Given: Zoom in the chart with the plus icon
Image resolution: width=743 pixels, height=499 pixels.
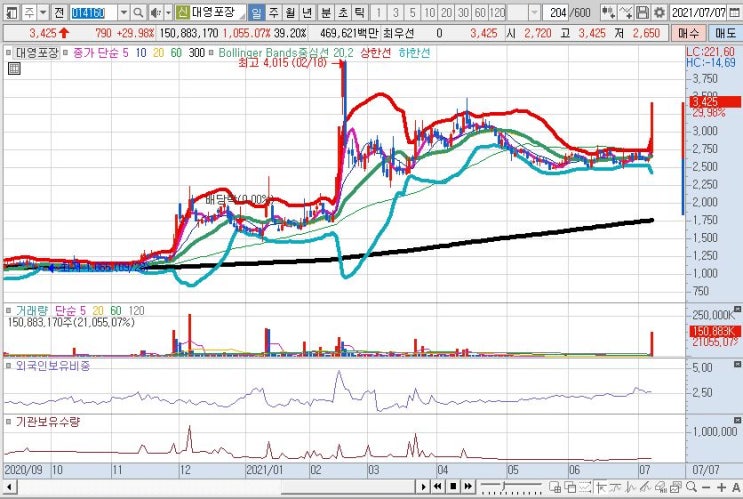Looking at the screenshot, I should (721, 487).
